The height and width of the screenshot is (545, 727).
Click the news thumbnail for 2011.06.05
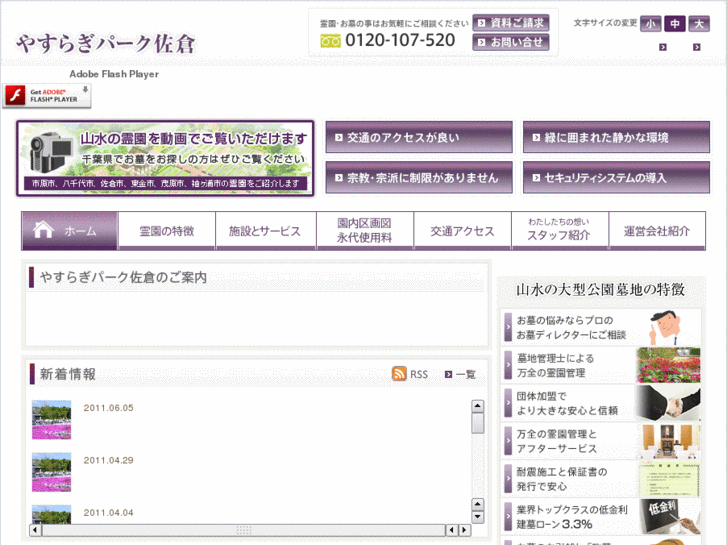51,420
